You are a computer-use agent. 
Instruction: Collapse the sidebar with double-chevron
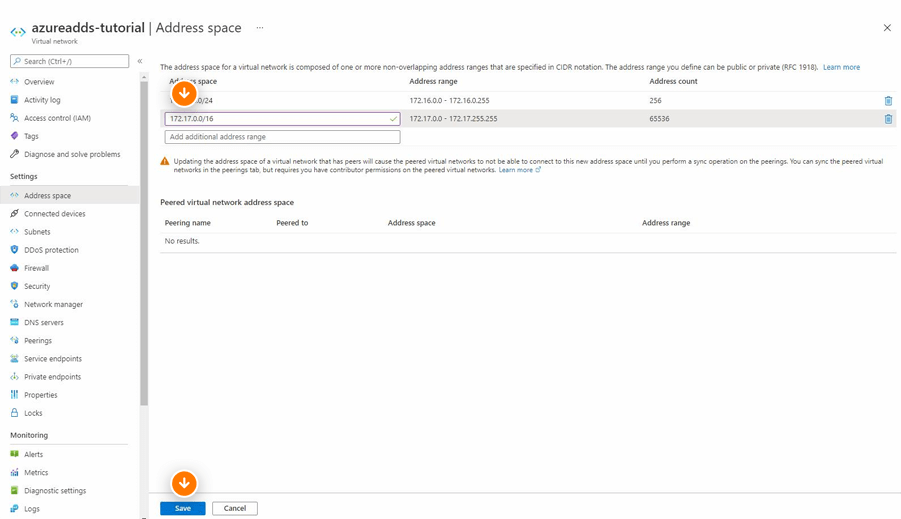pos(140,61)
